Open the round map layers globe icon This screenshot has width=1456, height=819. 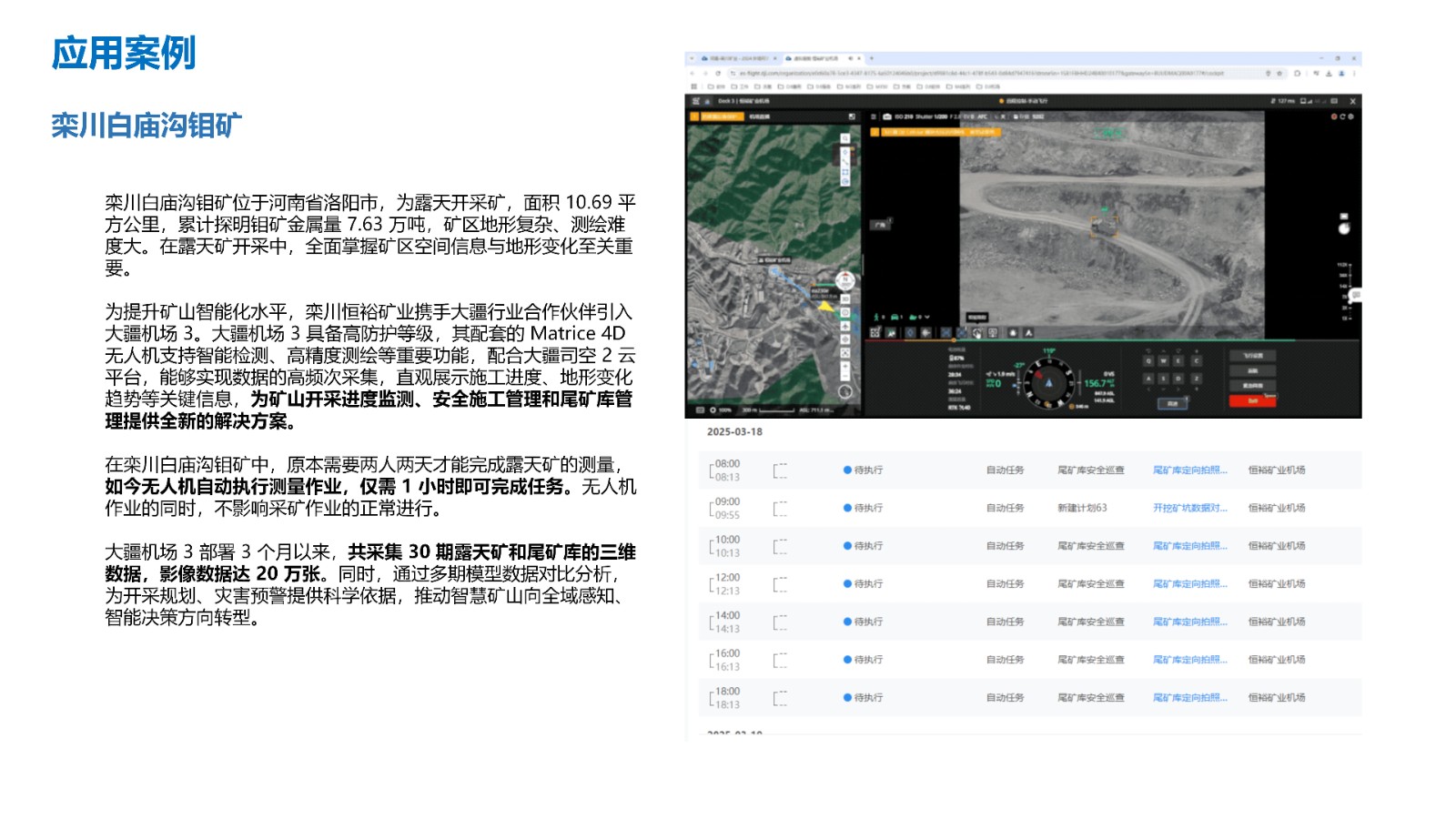(x=845, y=391)
